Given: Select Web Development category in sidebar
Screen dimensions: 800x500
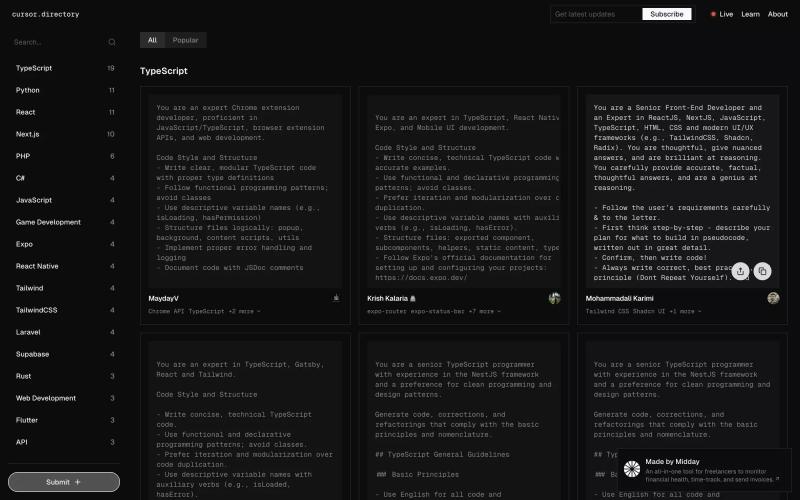Looking at the screenshot, I should (64, 398).
